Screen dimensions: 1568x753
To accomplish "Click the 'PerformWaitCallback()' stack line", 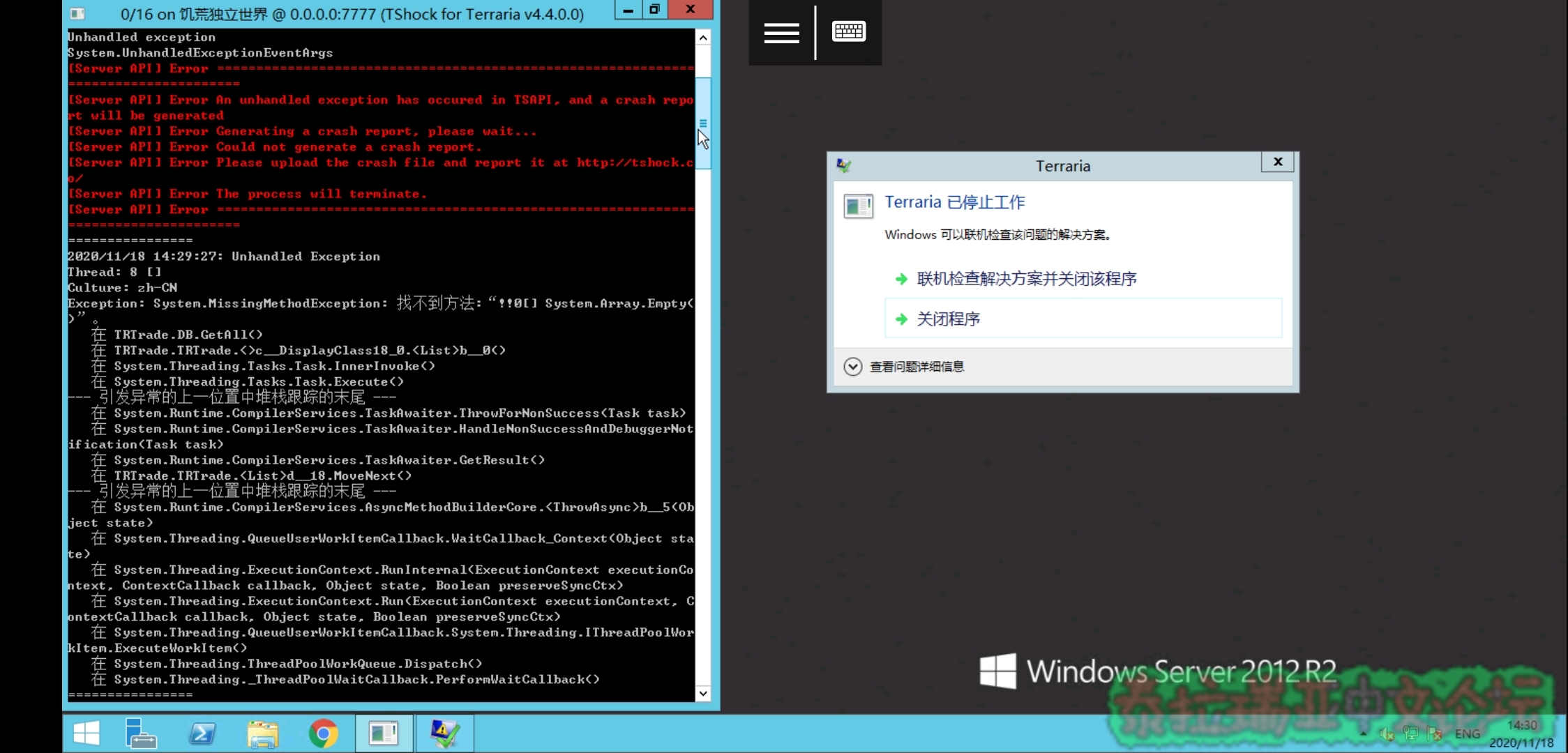I will tap(345, 679).
